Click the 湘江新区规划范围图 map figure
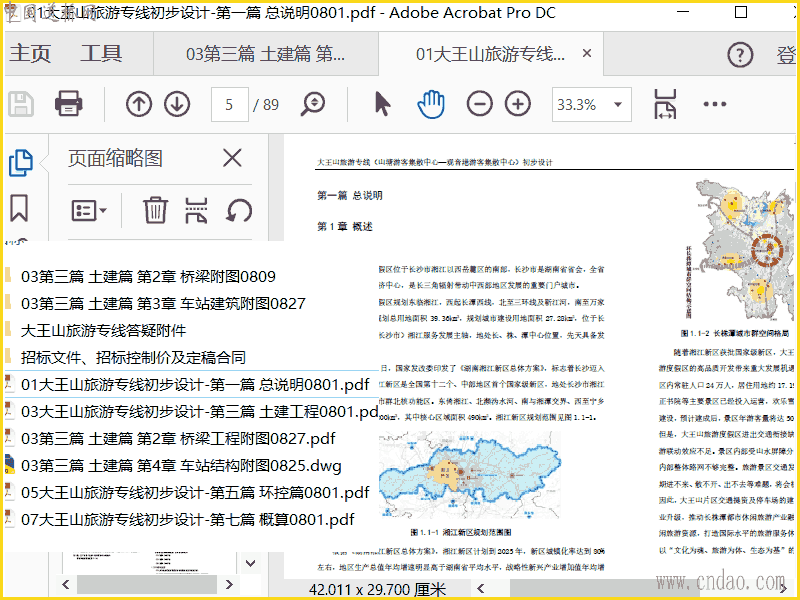 click(x=469, y=476)
